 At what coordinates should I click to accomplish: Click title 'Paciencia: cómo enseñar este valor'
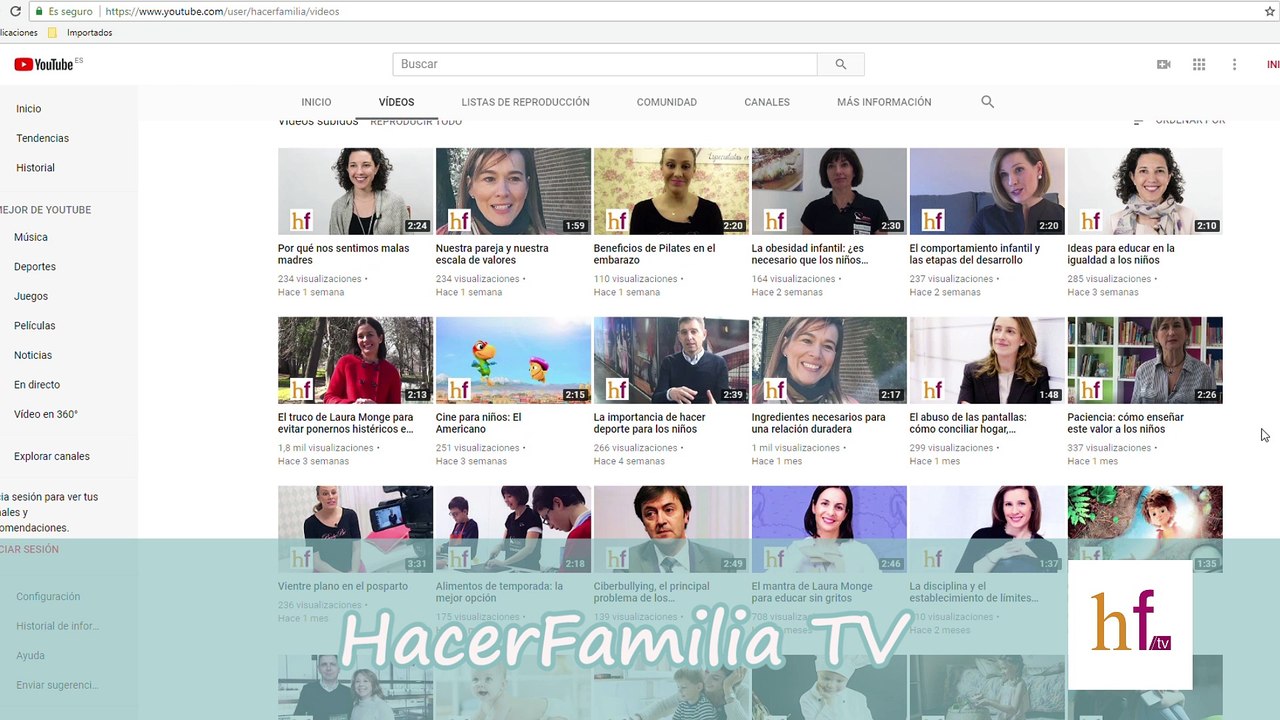[1126, 423]
